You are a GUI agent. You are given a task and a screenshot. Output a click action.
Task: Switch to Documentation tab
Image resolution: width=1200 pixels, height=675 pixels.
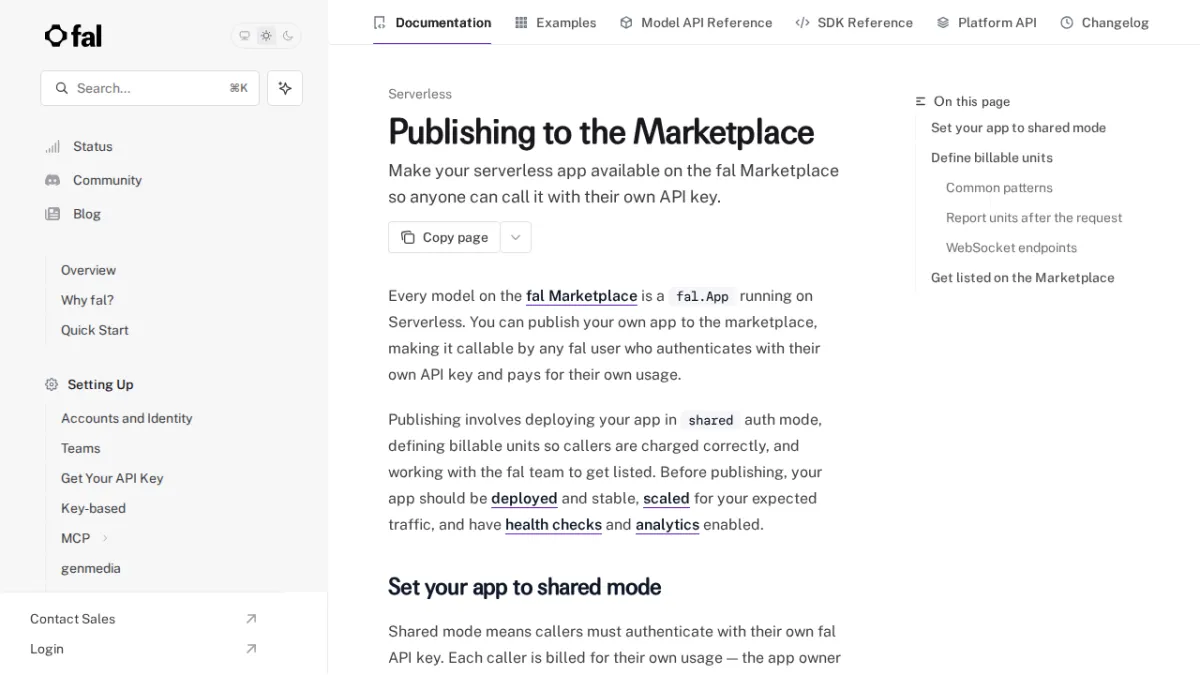tap(432, 22)
